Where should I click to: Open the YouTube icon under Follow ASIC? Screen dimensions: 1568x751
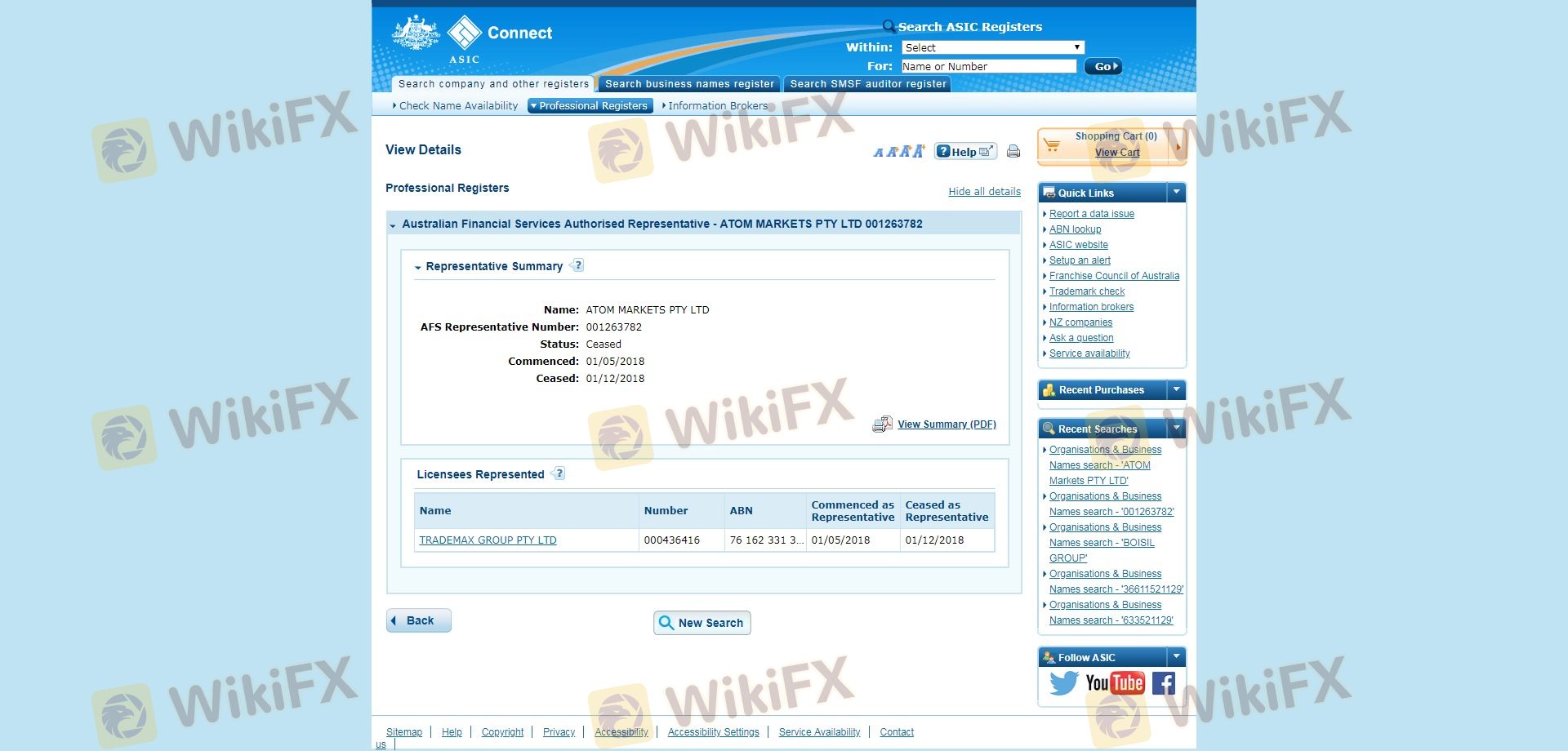coord(1115,683)
